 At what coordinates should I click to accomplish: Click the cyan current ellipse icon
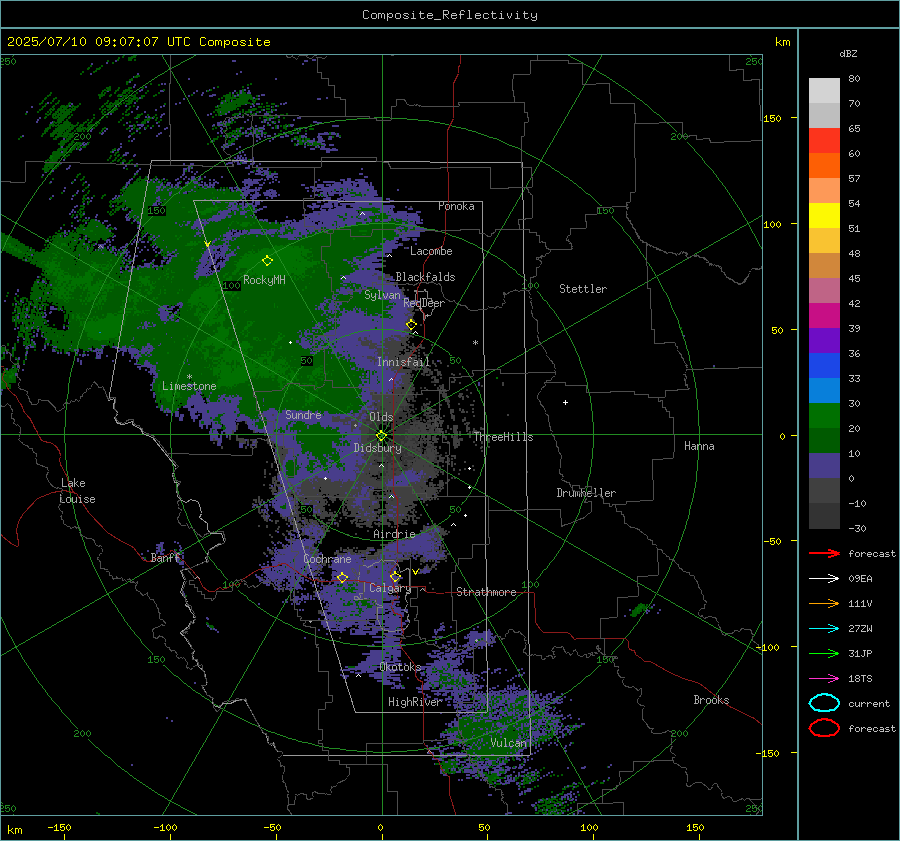(824, 703)
